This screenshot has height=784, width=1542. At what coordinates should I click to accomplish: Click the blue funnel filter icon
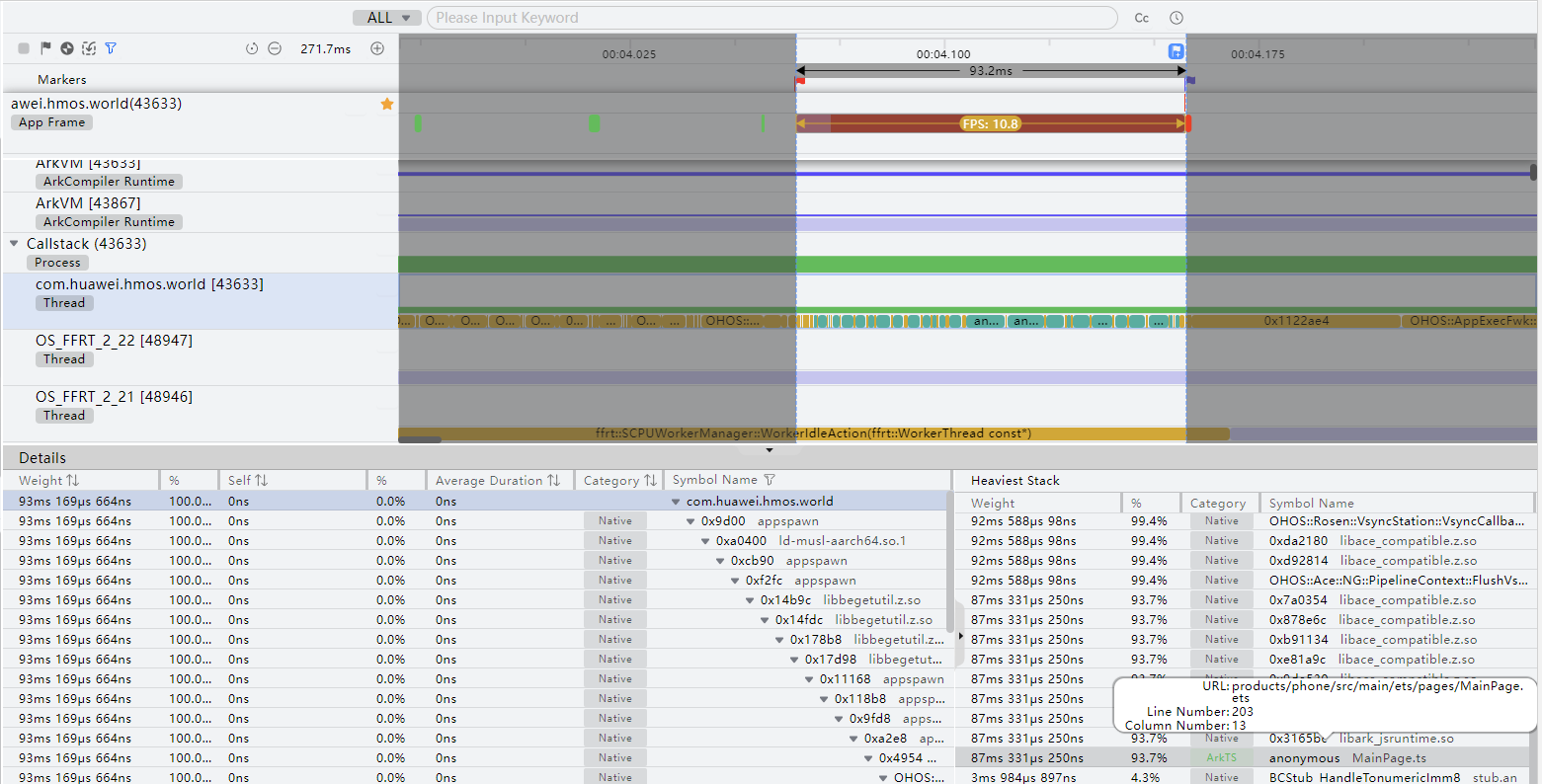pos(111,48)
